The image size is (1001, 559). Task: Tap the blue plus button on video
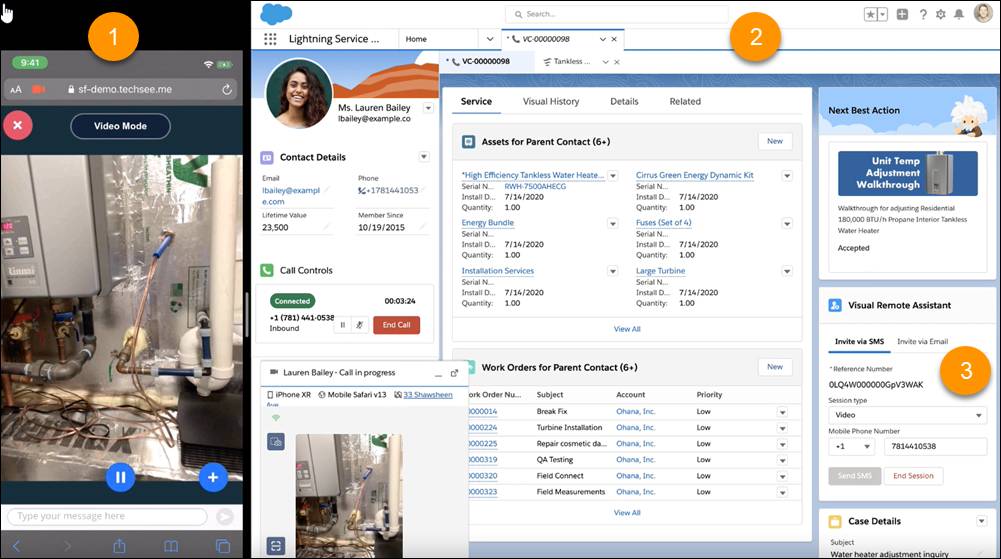213,477
